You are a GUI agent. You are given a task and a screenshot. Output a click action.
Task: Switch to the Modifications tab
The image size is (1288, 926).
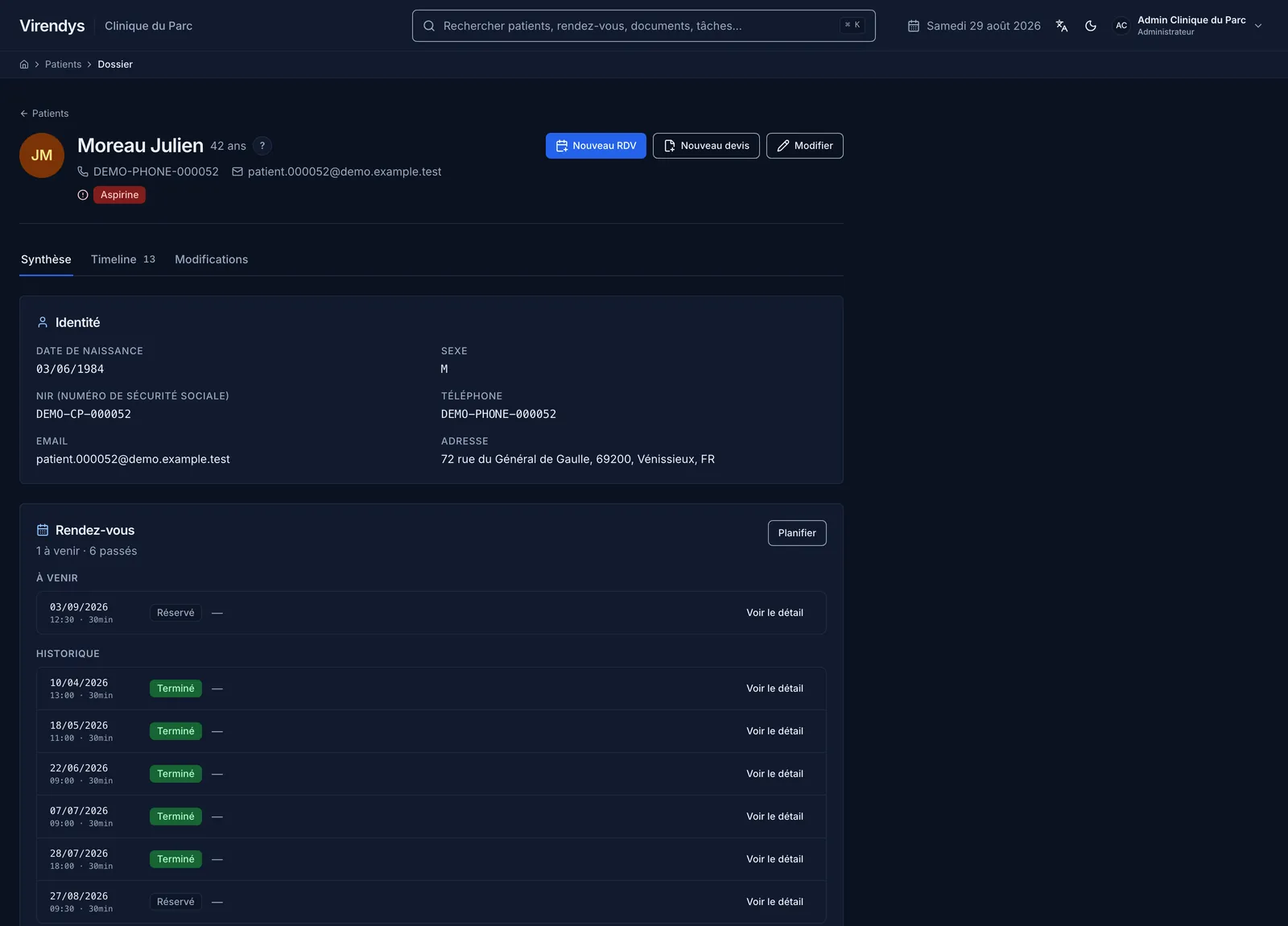pos(211,259)
